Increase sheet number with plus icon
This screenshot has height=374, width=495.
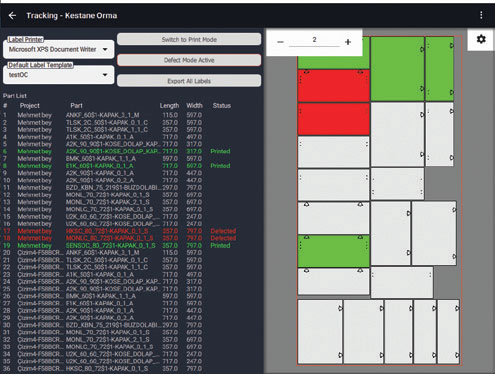tap(348, 42)
